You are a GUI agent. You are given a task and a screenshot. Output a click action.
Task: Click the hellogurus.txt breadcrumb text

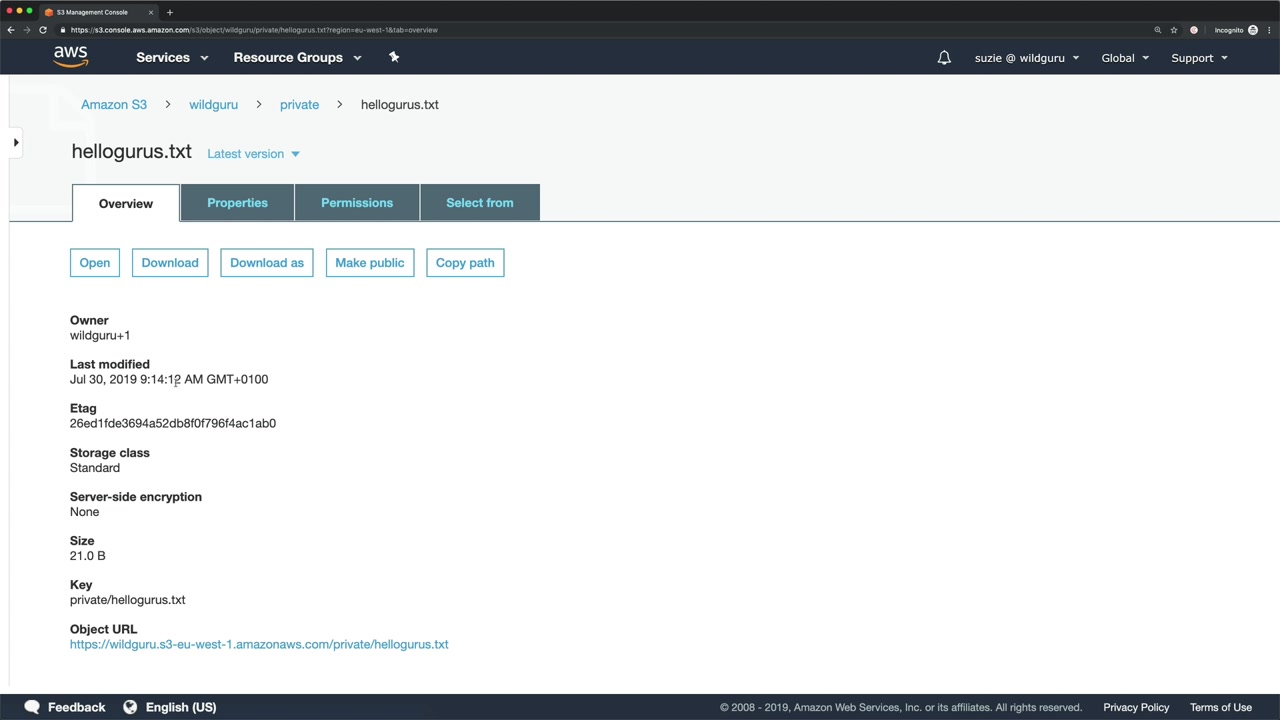coord(400,105)
